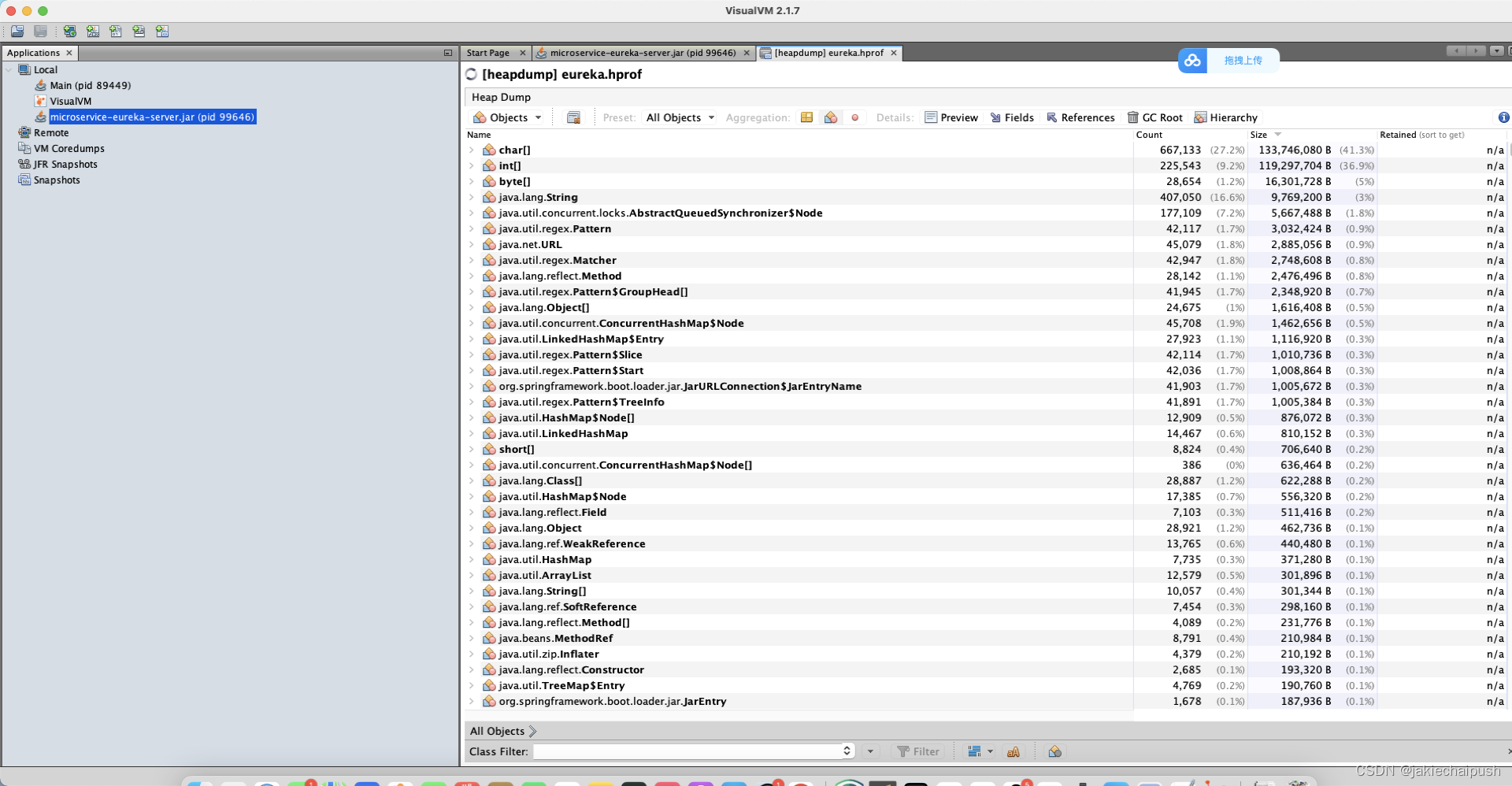Select the VM Coredumps node

(69, 148)
